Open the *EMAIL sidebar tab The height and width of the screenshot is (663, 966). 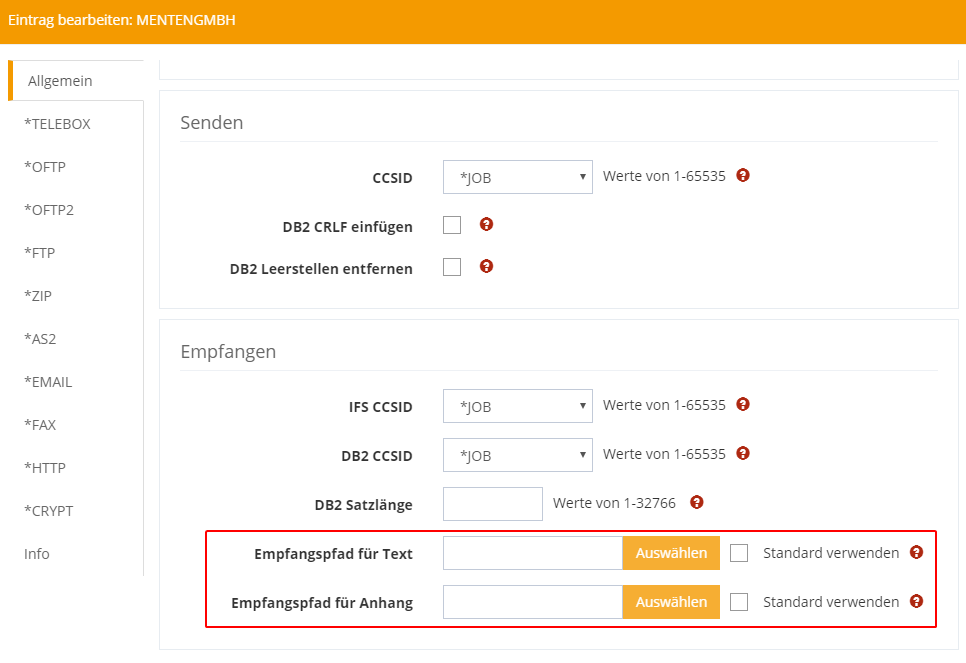pos(48,382)
